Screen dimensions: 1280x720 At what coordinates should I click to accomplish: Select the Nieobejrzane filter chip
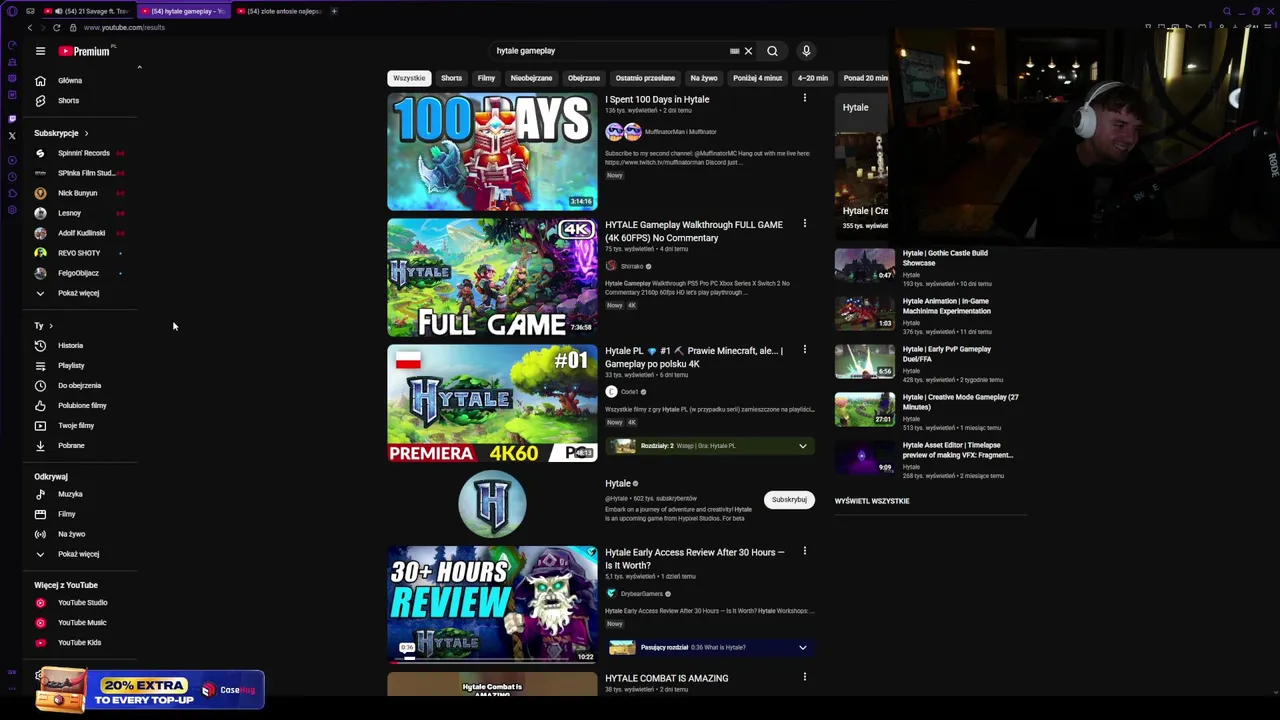click(531, 78)
